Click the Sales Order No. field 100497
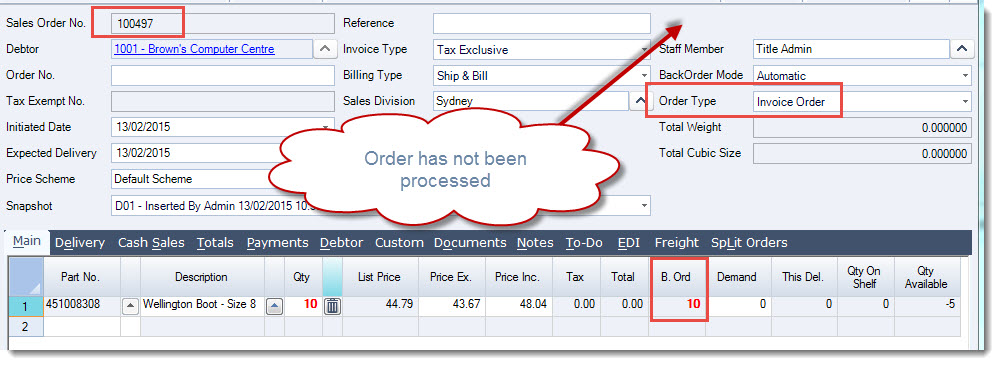The height and width of the screenshot is (365, 999). pos(223,24)
